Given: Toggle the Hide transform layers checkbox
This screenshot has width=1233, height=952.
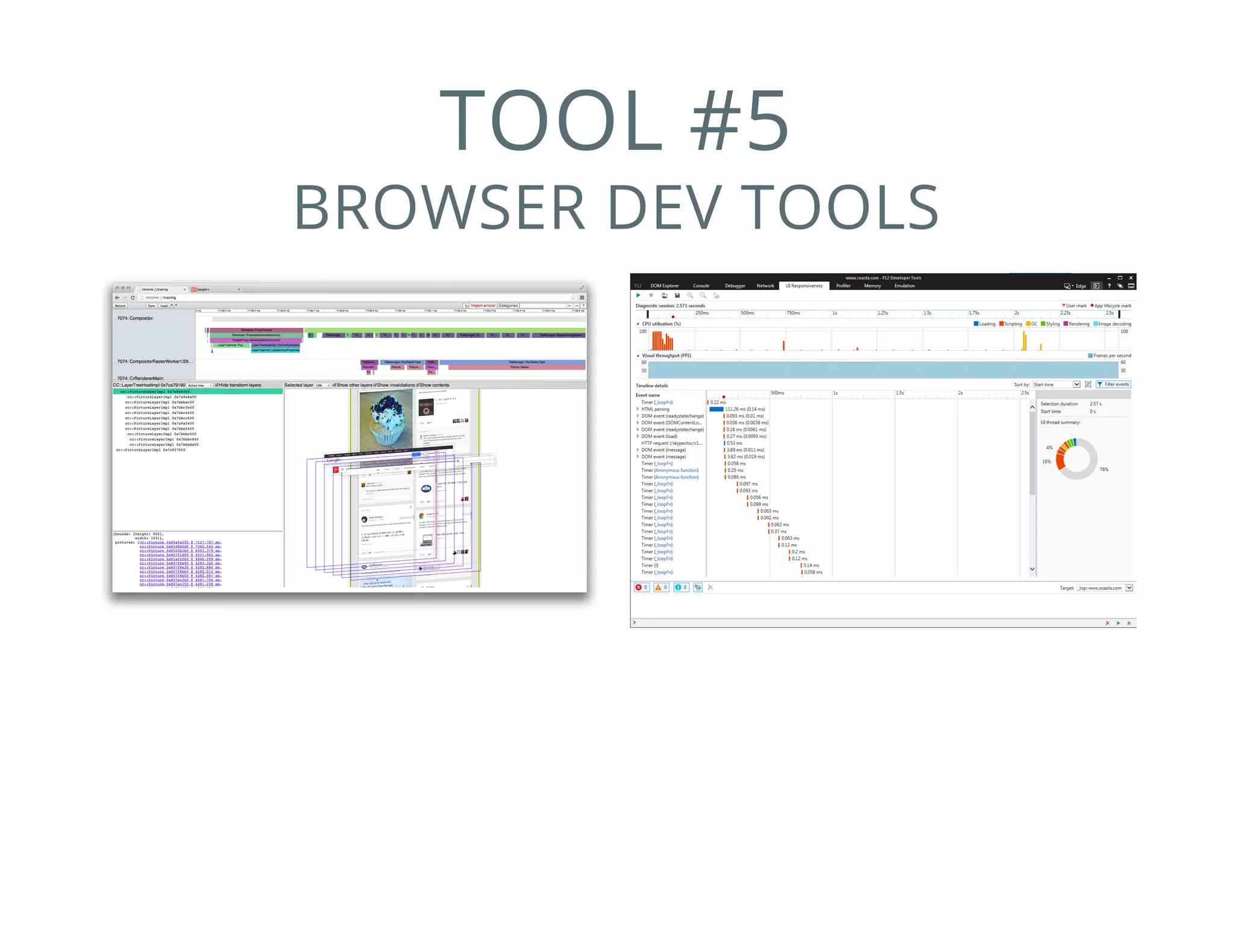Looking at the screenshot, I should point(217,385).
